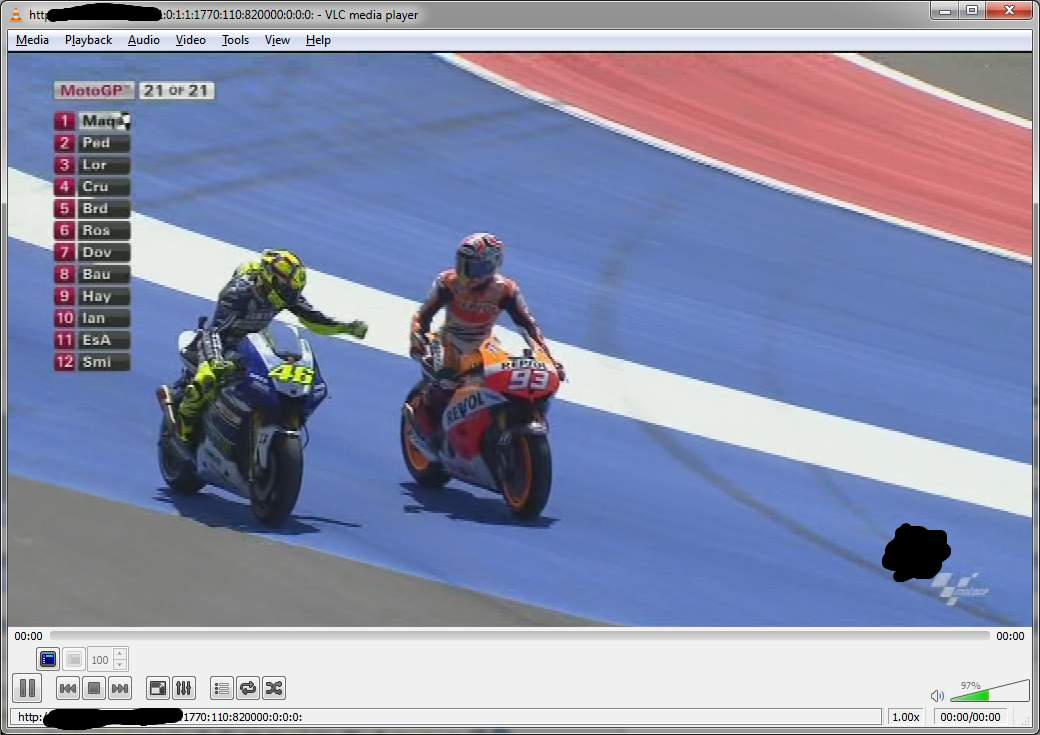Toggle teletext transparency button
This screenshot has height=735, width=1040.
[74, 659]
